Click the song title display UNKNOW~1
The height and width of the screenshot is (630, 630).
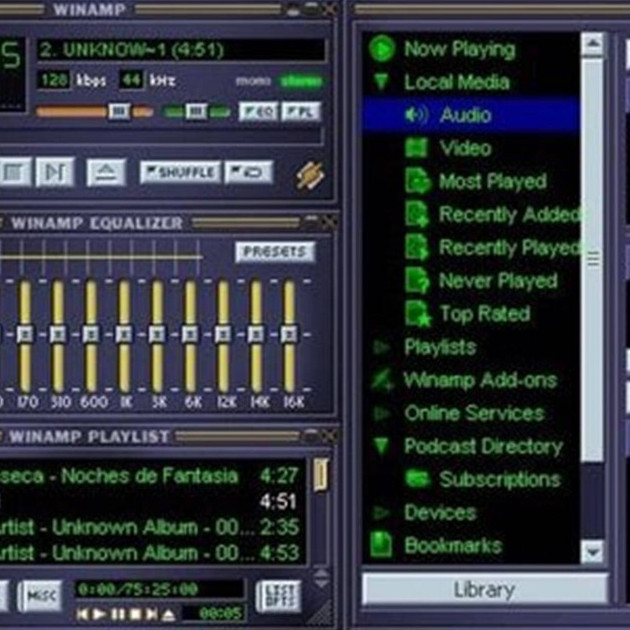coord(181,50)
